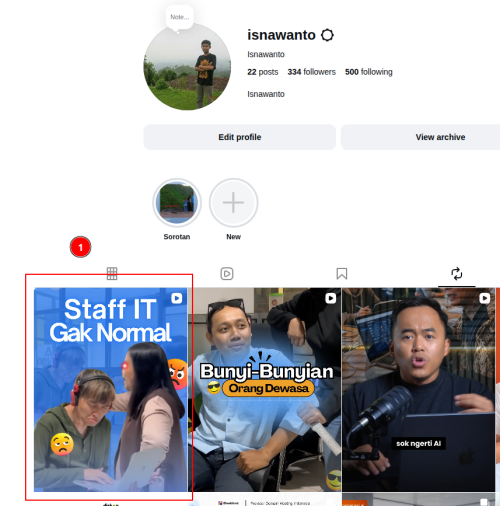Image resolution: width=500 pixels, height=506 pixels.
Task: Click the Note bubble above profile photo
Action: (180, 17)
